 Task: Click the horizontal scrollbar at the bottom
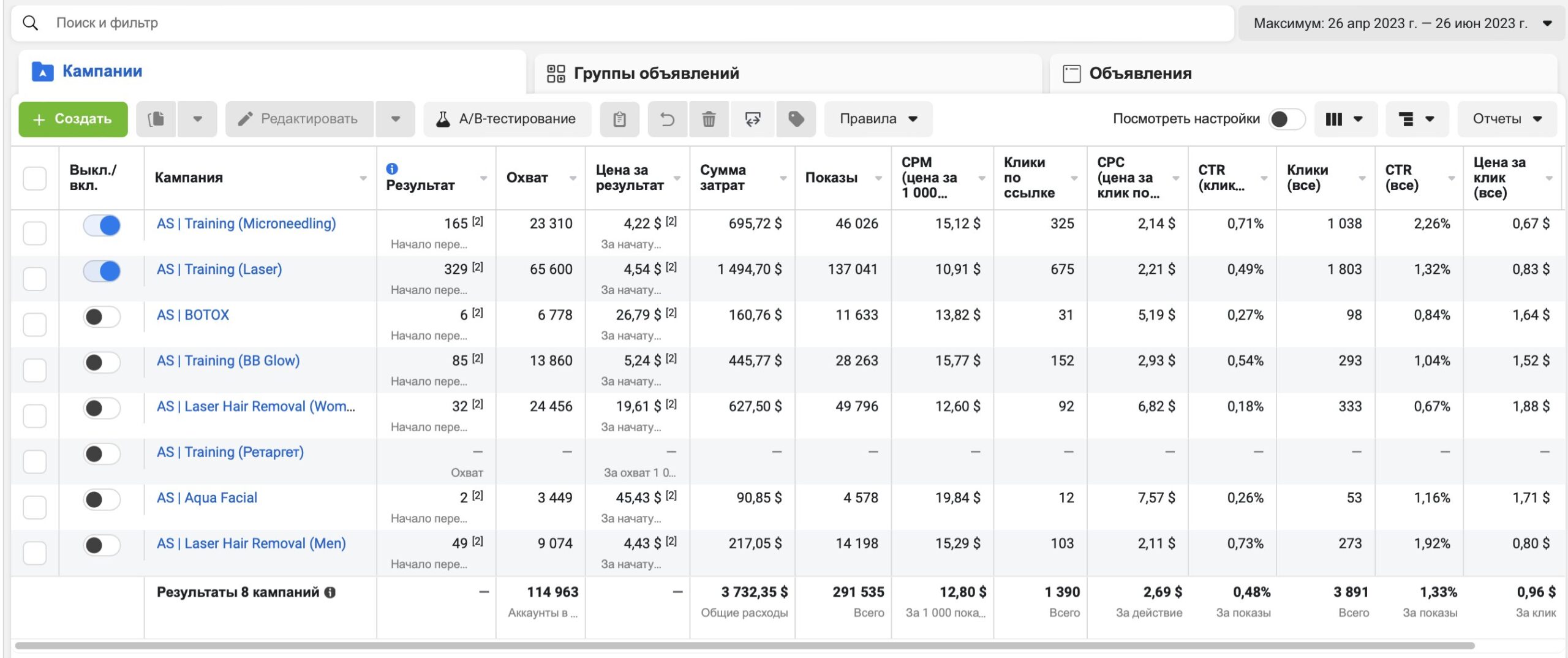744,645
